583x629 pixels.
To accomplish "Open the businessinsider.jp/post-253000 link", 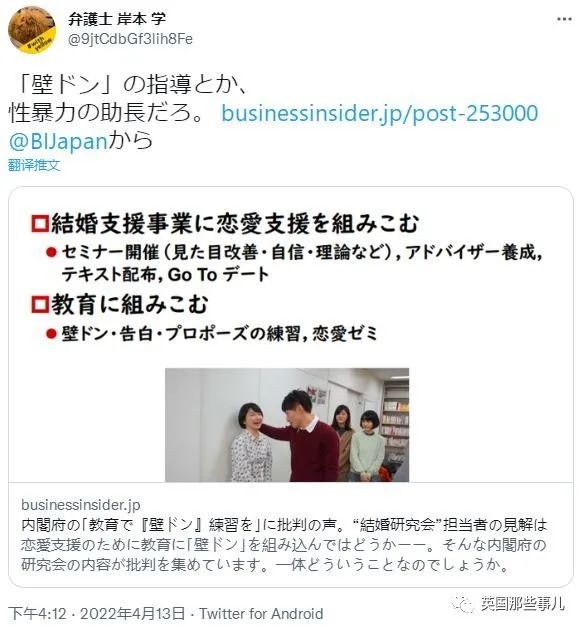I will coord(380,114).
